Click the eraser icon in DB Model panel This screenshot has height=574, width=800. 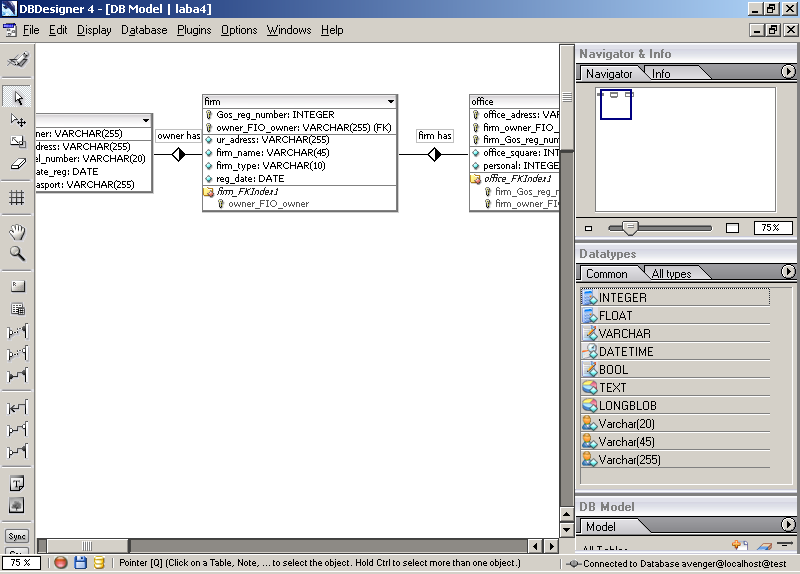pyautogui.click(x=764, y=546)
